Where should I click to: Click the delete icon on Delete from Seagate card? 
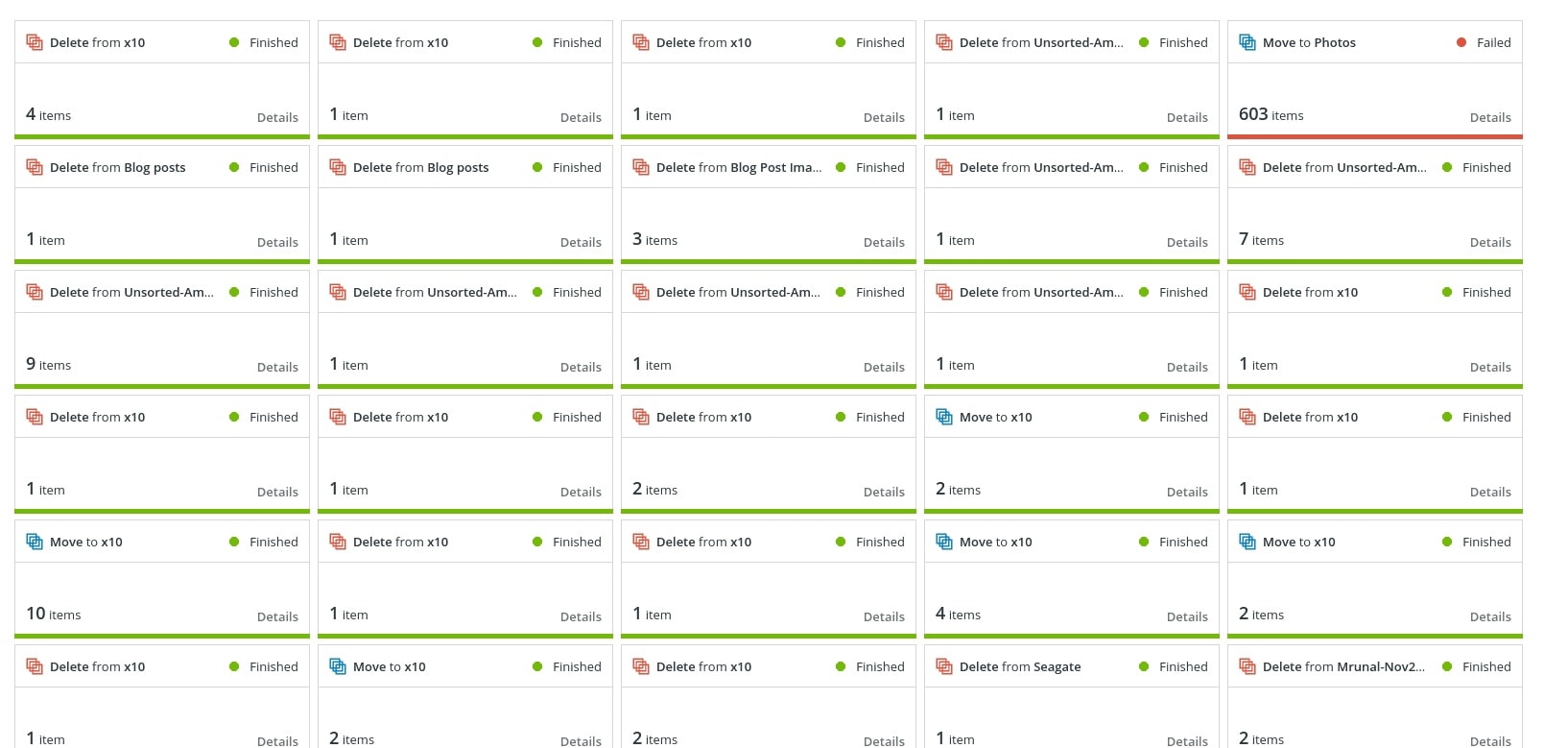(x=944, y=666)
